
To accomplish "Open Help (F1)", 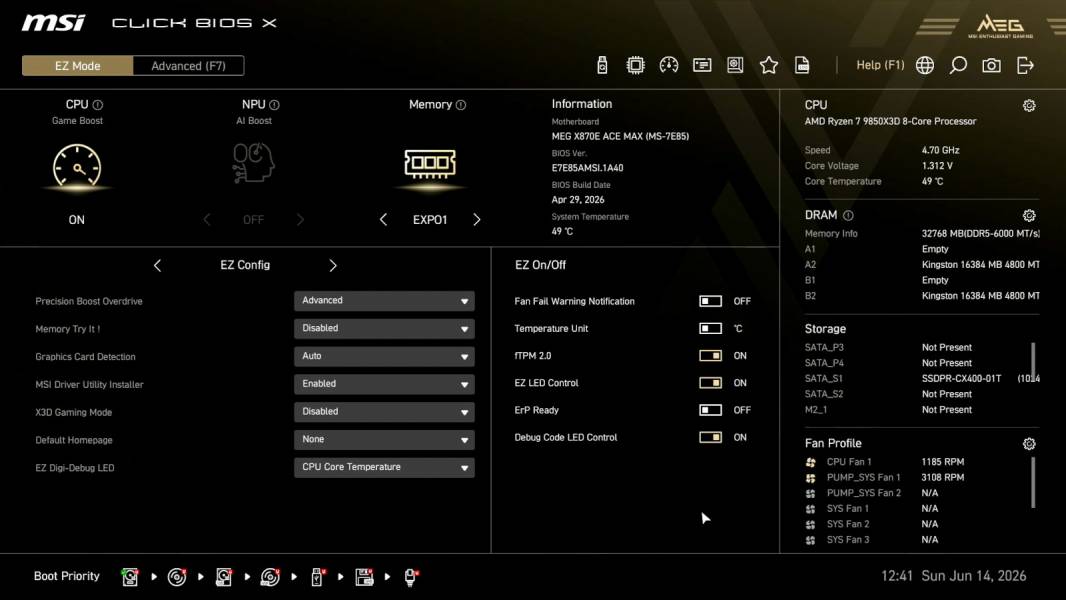I will [x=880, y=65].
